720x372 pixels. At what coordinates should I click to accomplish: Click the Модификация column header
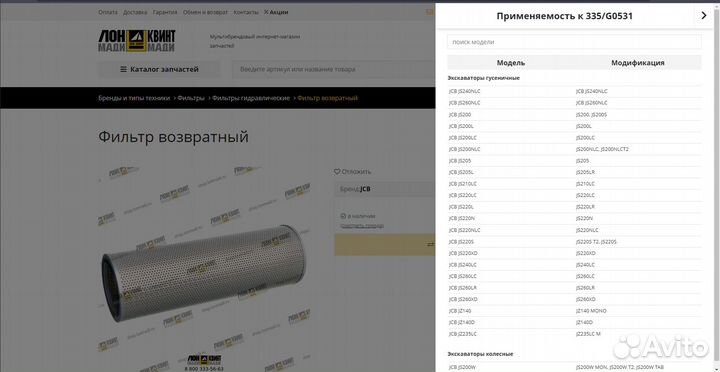638,63
